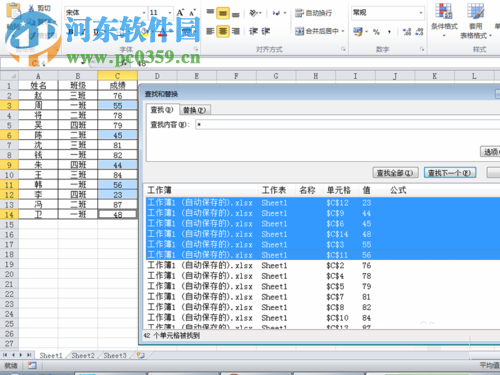Screen dimensions: 500x375
Task: Insert a new worksheet tab
Action: (141, 355)
